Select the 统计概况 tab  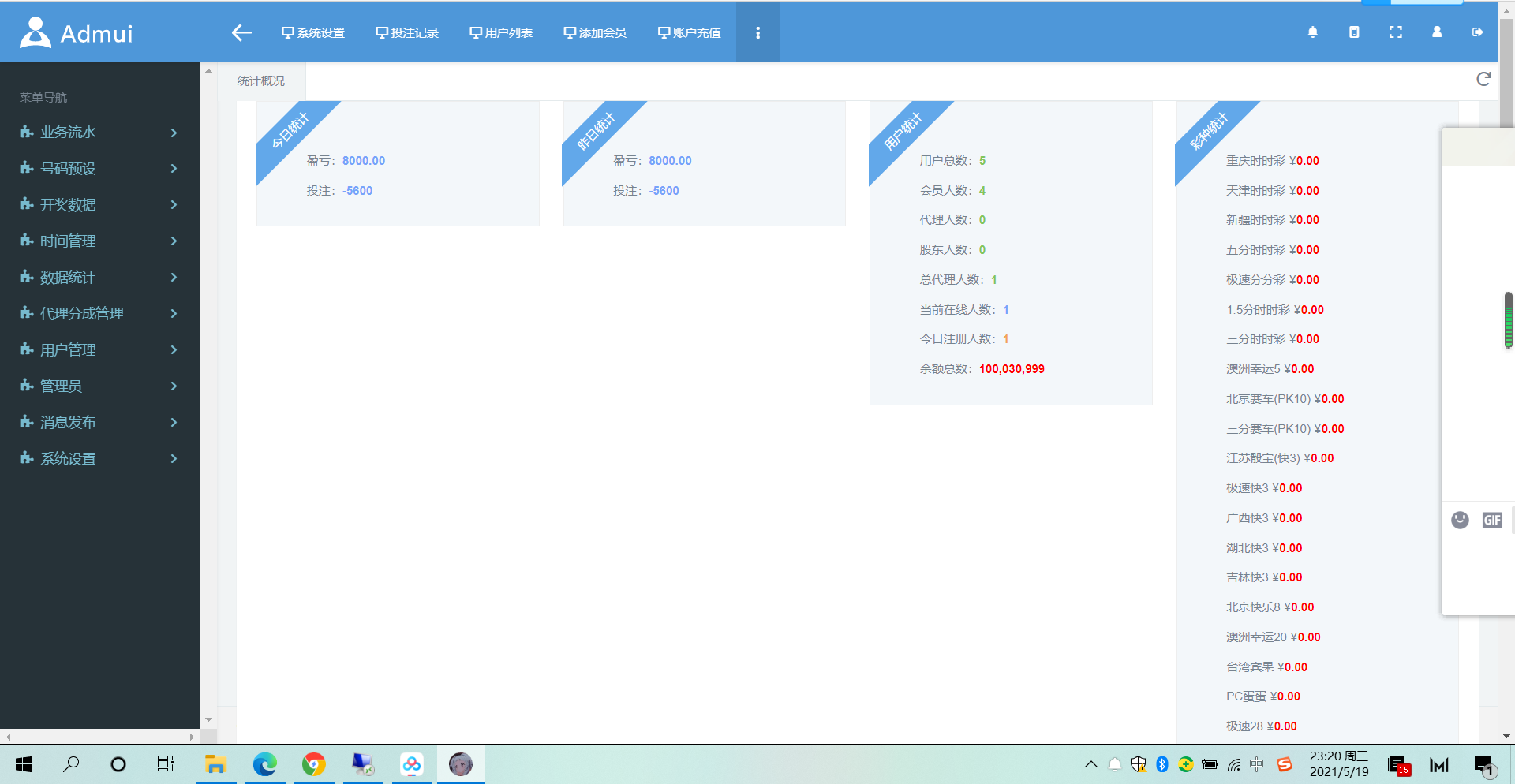click(x=261, y=81)
